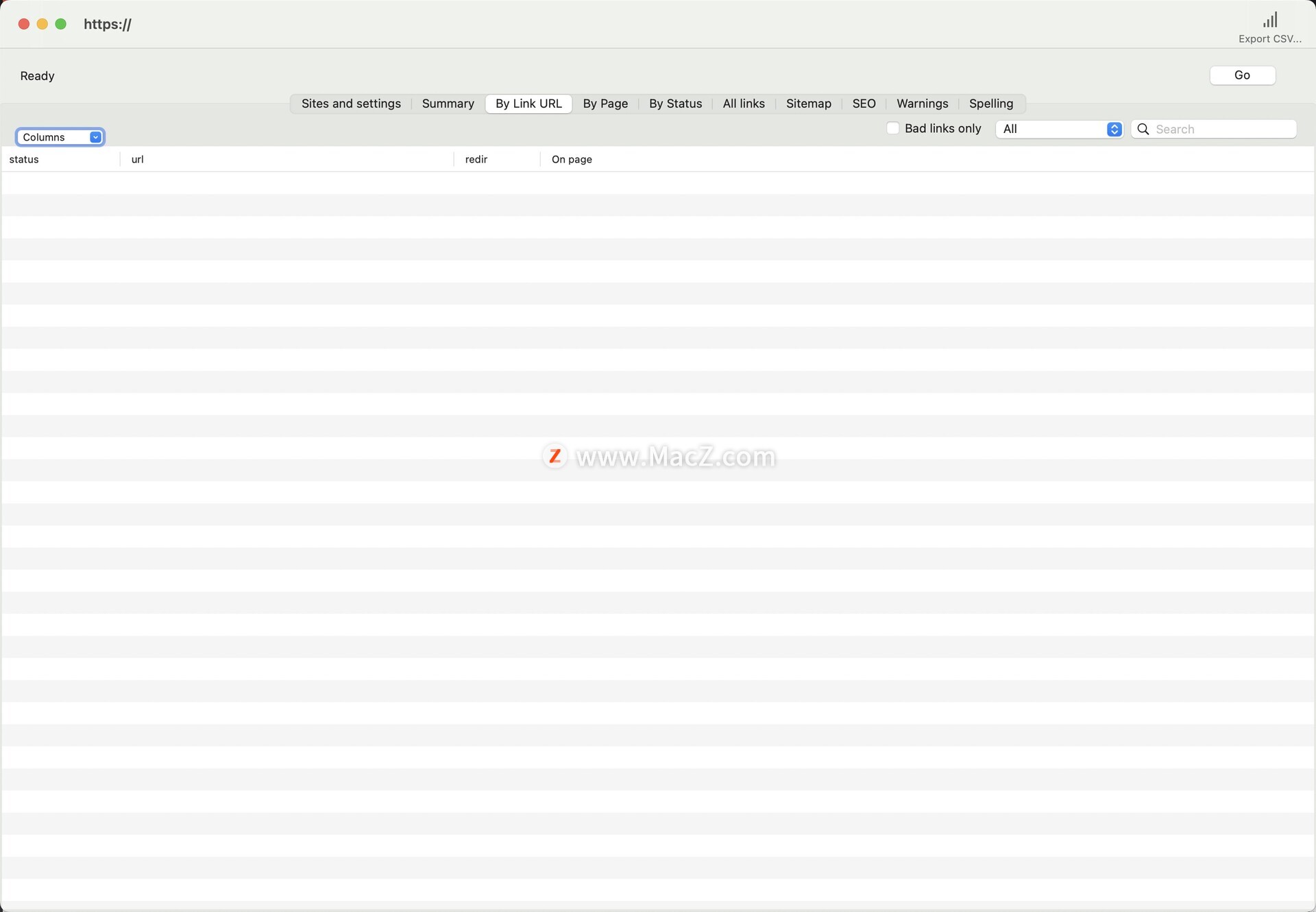This screenshot has height=912, width=1316.
Task: Maximize the window with the green button
Action: (x=60, y=24)
